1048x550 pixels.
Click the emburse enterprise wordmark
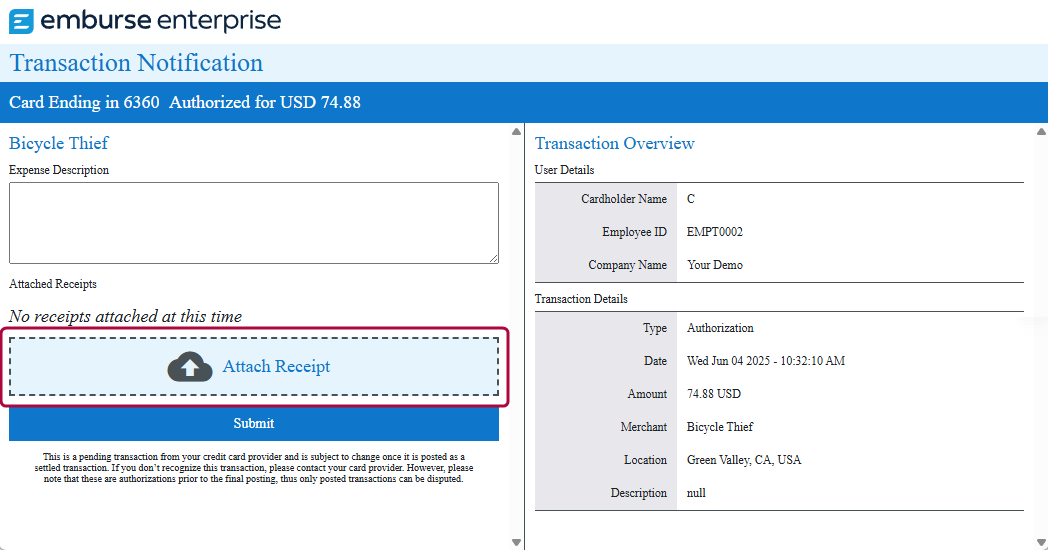(161, 21)
